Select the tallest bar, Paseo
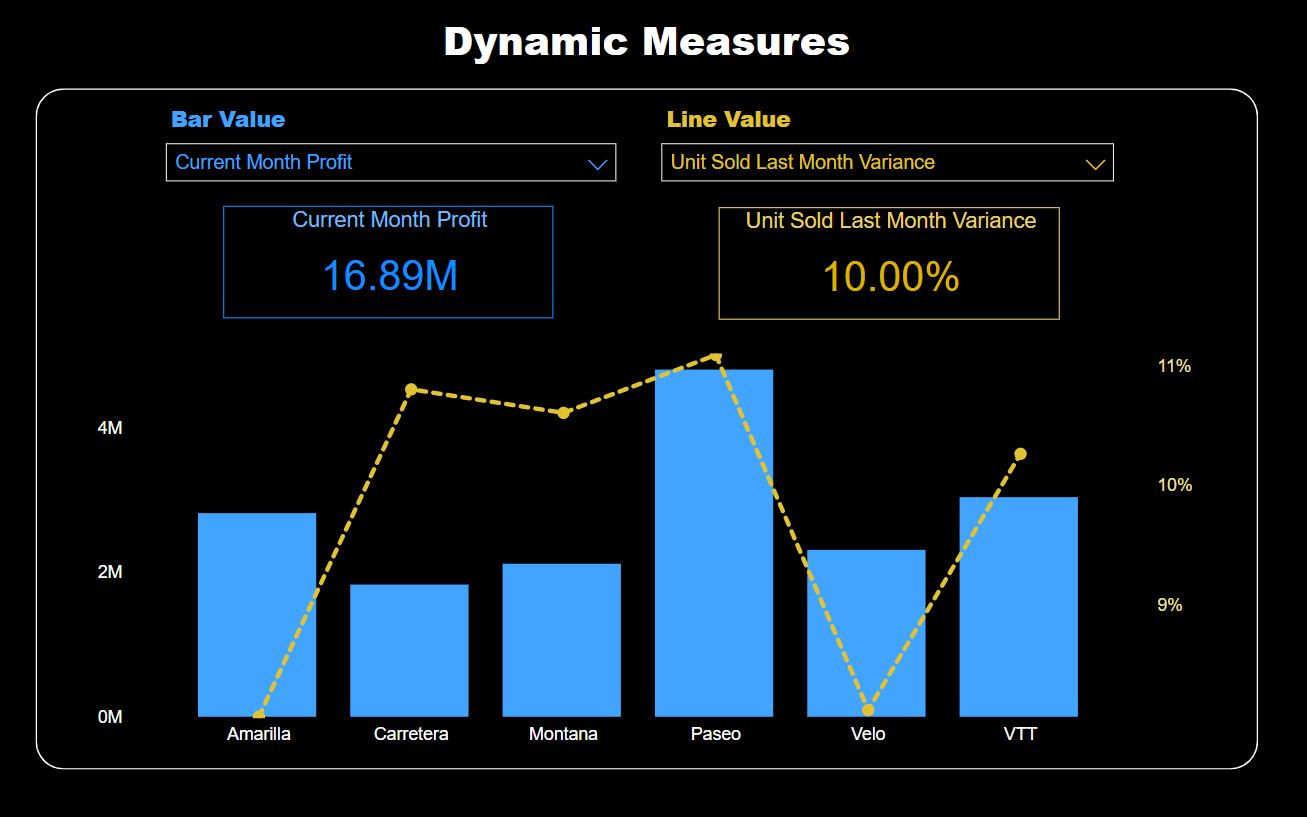 (x=714, y=543)
